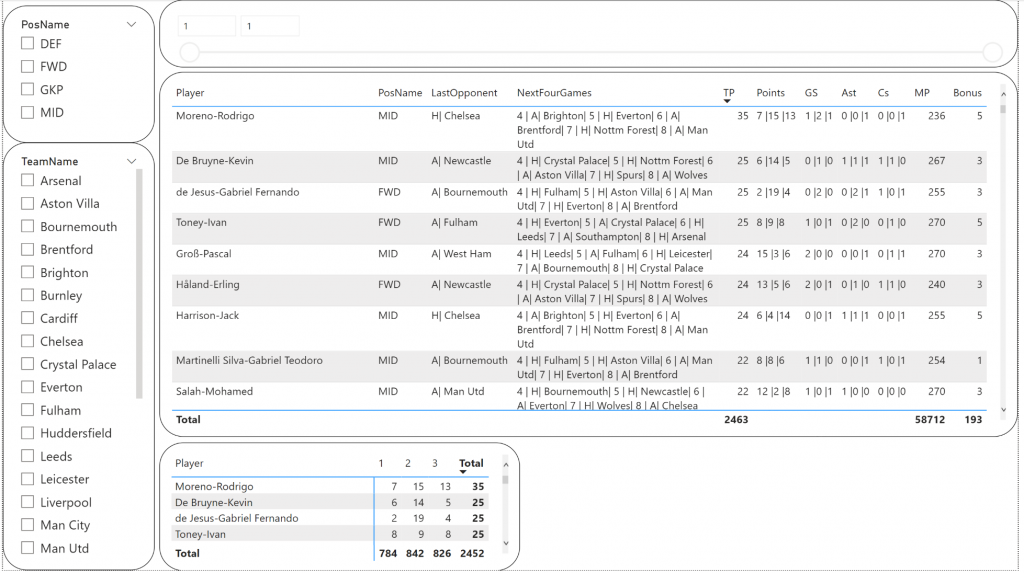Click the left range slider handle
Viewport: 1024px width, 573px height.
coord(189,52)
